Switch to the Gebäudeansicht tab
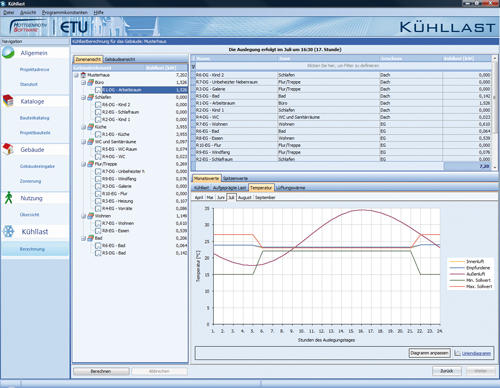Viewport: 500px width, 388px height. [x=120, y=59]
